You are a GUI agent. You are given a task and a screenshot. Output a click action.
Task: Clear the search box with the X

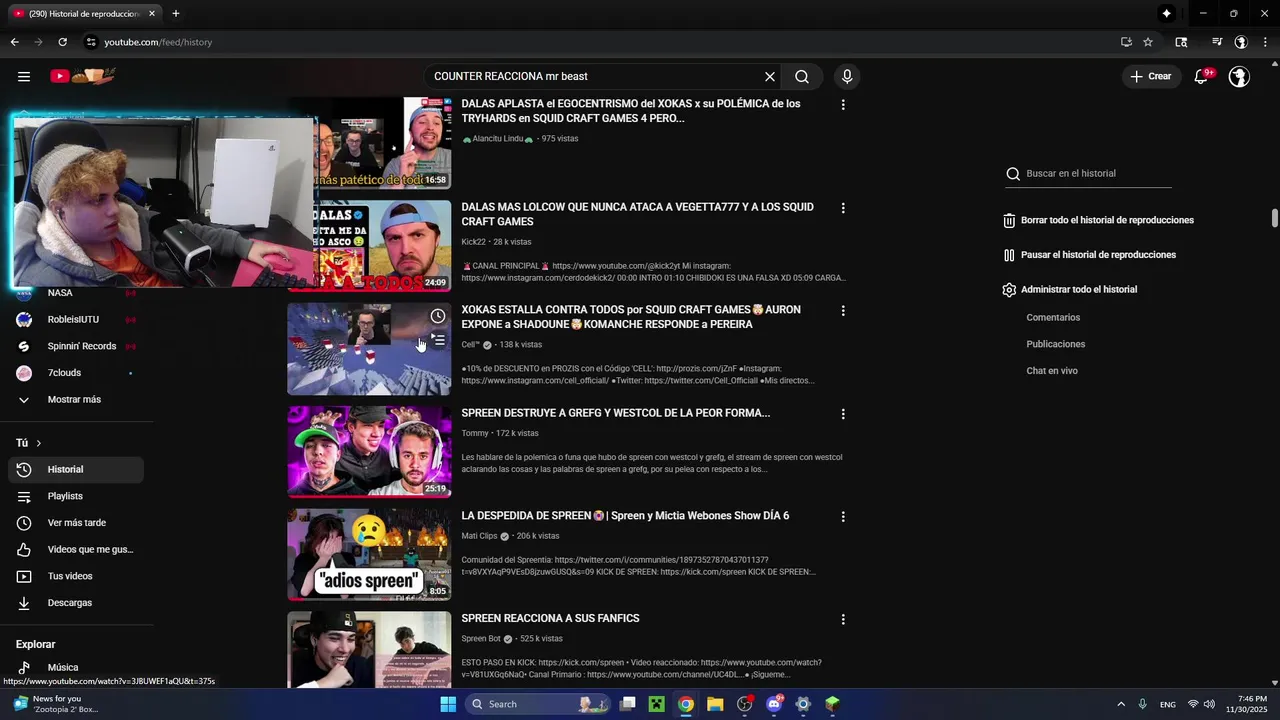point(770,76)
